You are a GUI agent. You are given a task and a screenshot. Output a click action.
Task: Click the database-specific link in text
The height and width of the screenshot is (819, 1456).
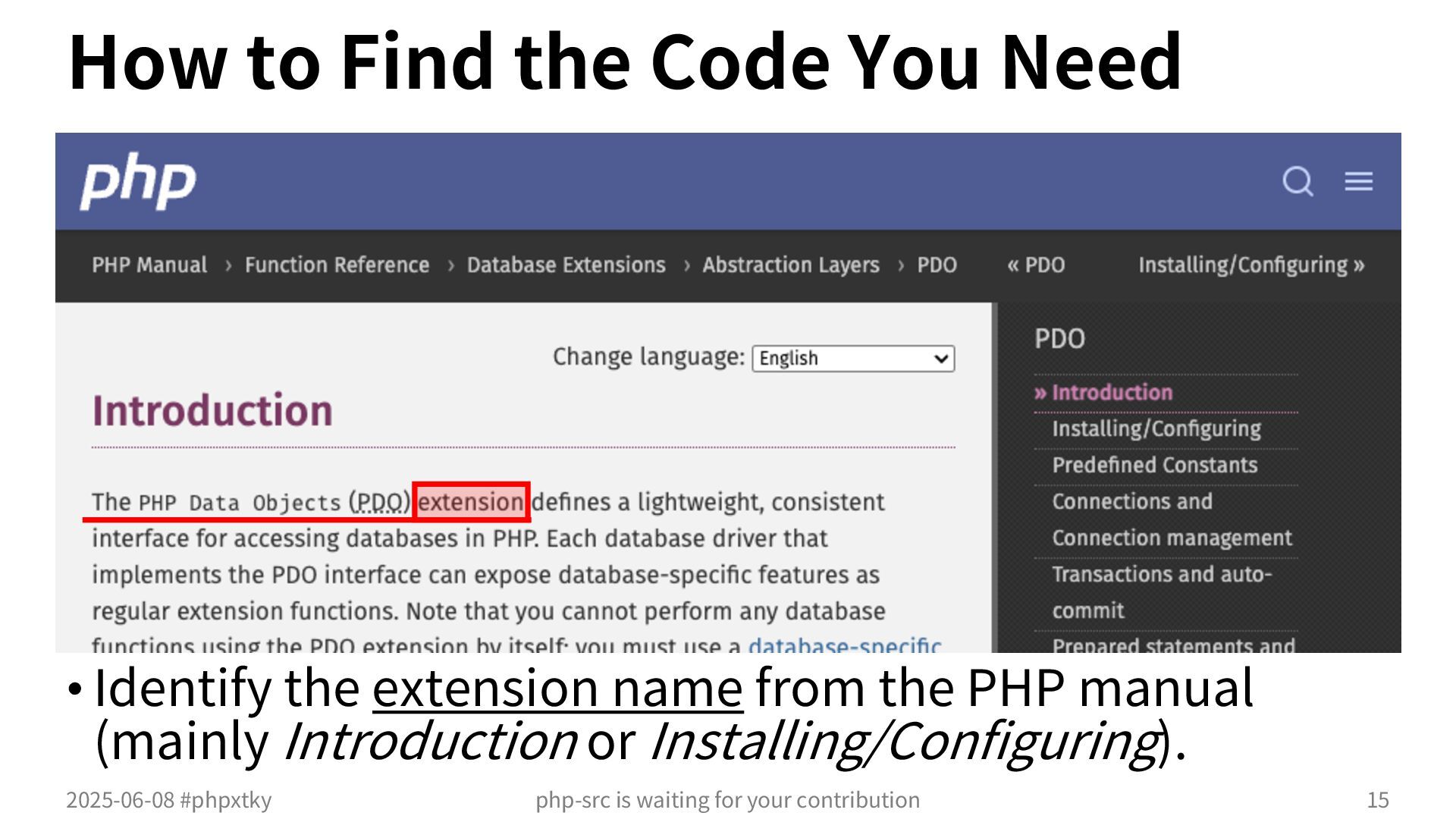point(844,645)
